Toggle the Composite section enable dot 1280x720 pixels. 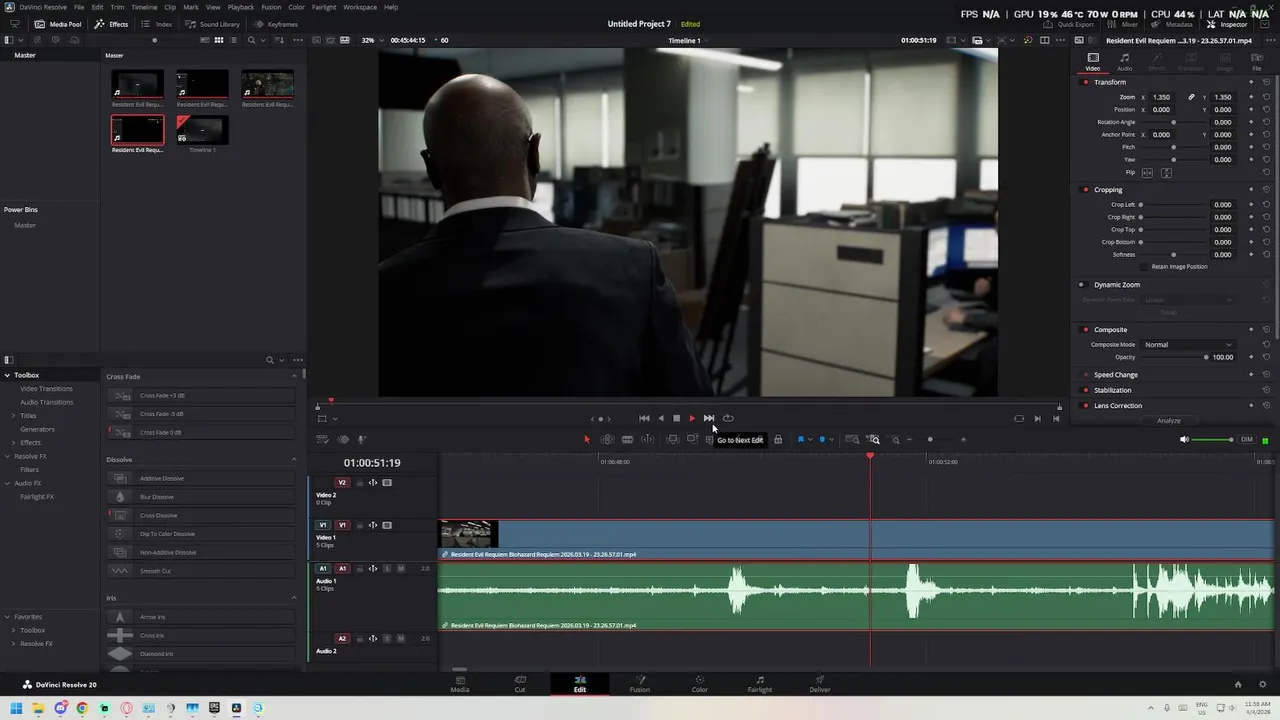click(1086, 329)
